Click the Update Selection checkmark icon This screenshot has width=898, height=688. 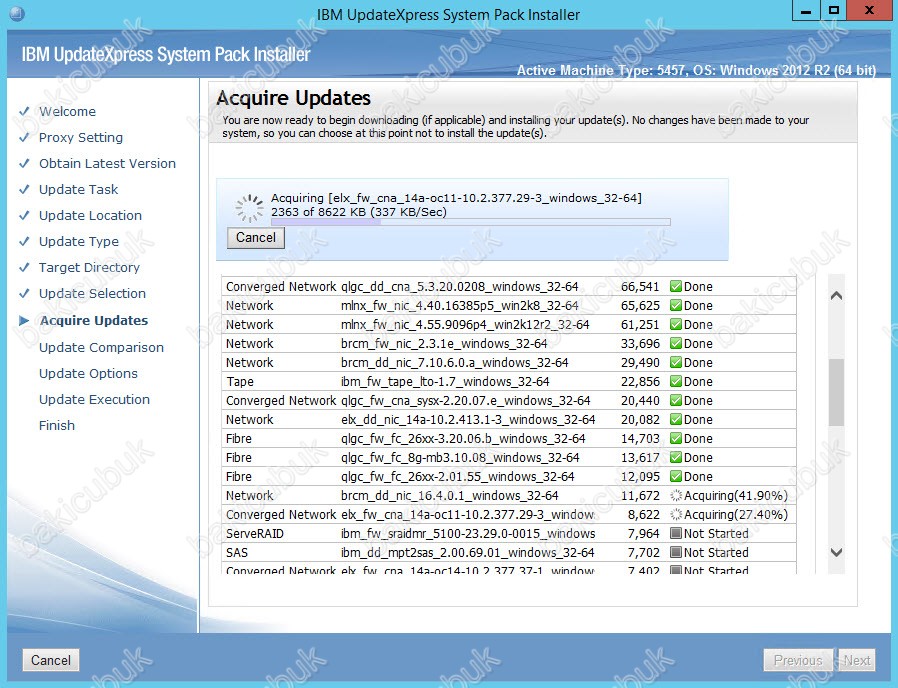coord(24,293)
